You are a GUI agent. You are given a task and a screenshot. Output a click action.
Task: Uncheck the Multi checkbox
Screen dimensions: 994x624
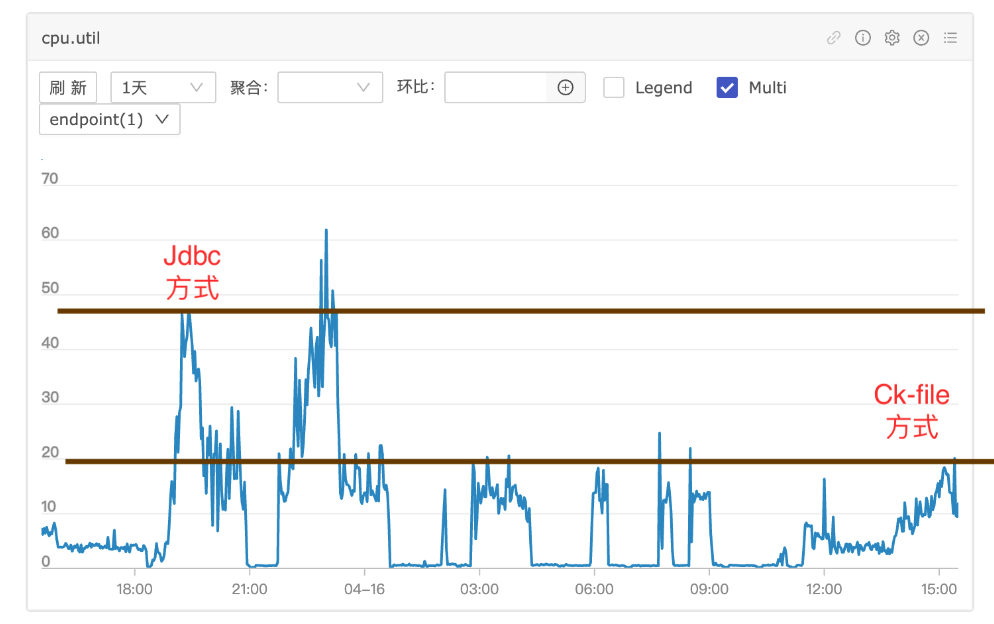[x=727, y=88]
